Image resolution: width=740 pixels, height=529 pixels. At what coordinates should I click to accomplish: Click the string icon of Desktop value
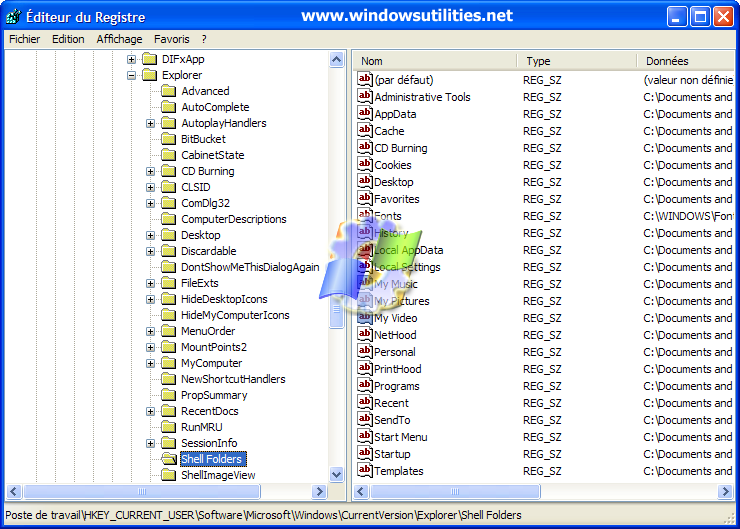point(365,181)
